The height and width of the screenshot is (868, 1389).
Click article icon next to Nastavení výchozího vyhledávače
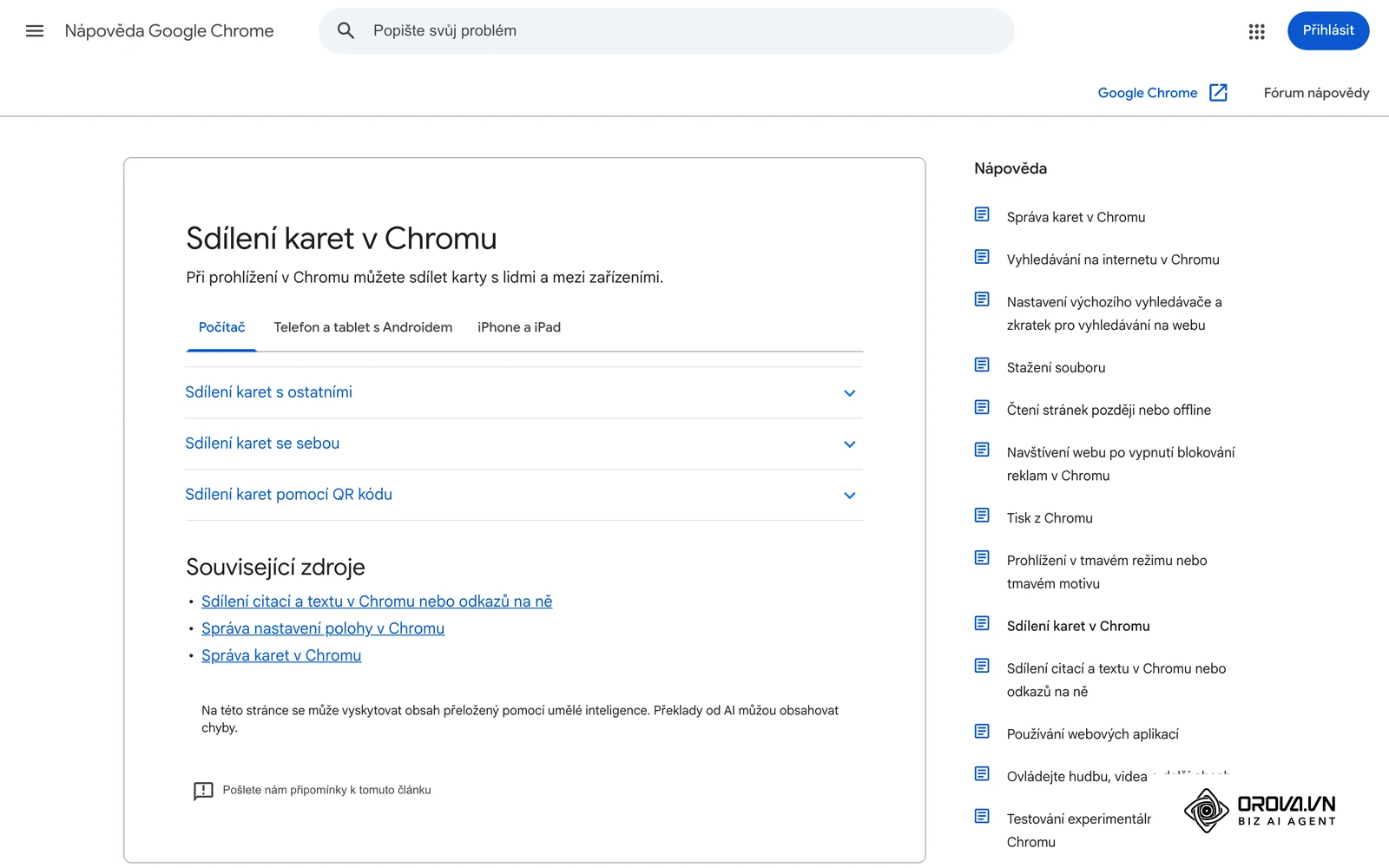point(982,299)
